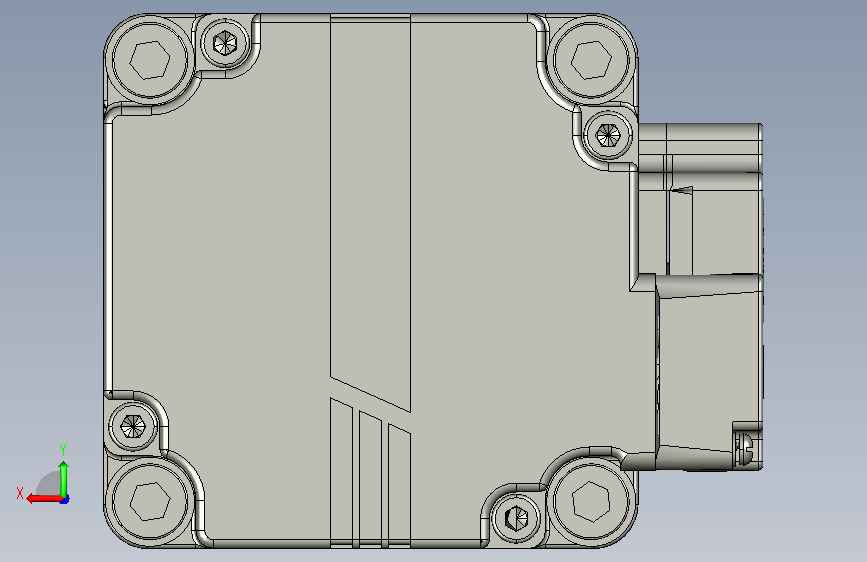Click the red X axis arrow of triad
Screen dimensions: 867x562
(44, 499)
